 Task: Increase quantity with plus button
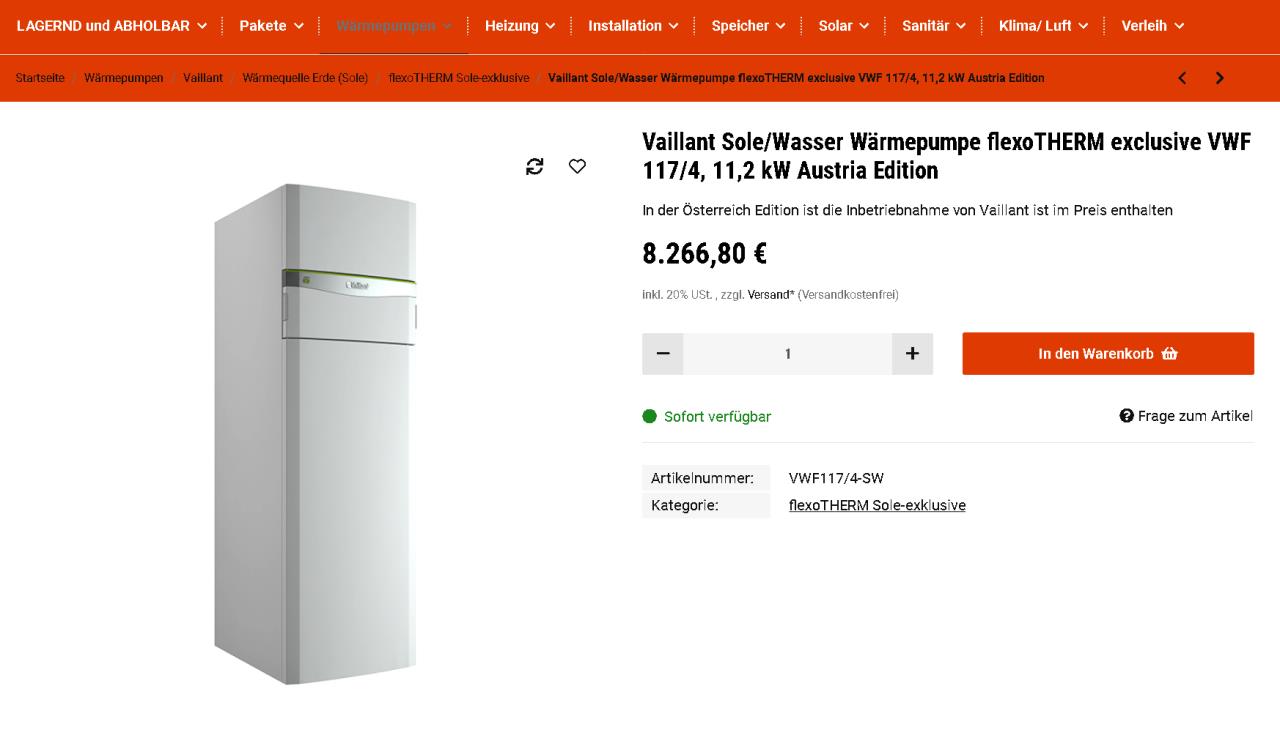click(912, 354)
